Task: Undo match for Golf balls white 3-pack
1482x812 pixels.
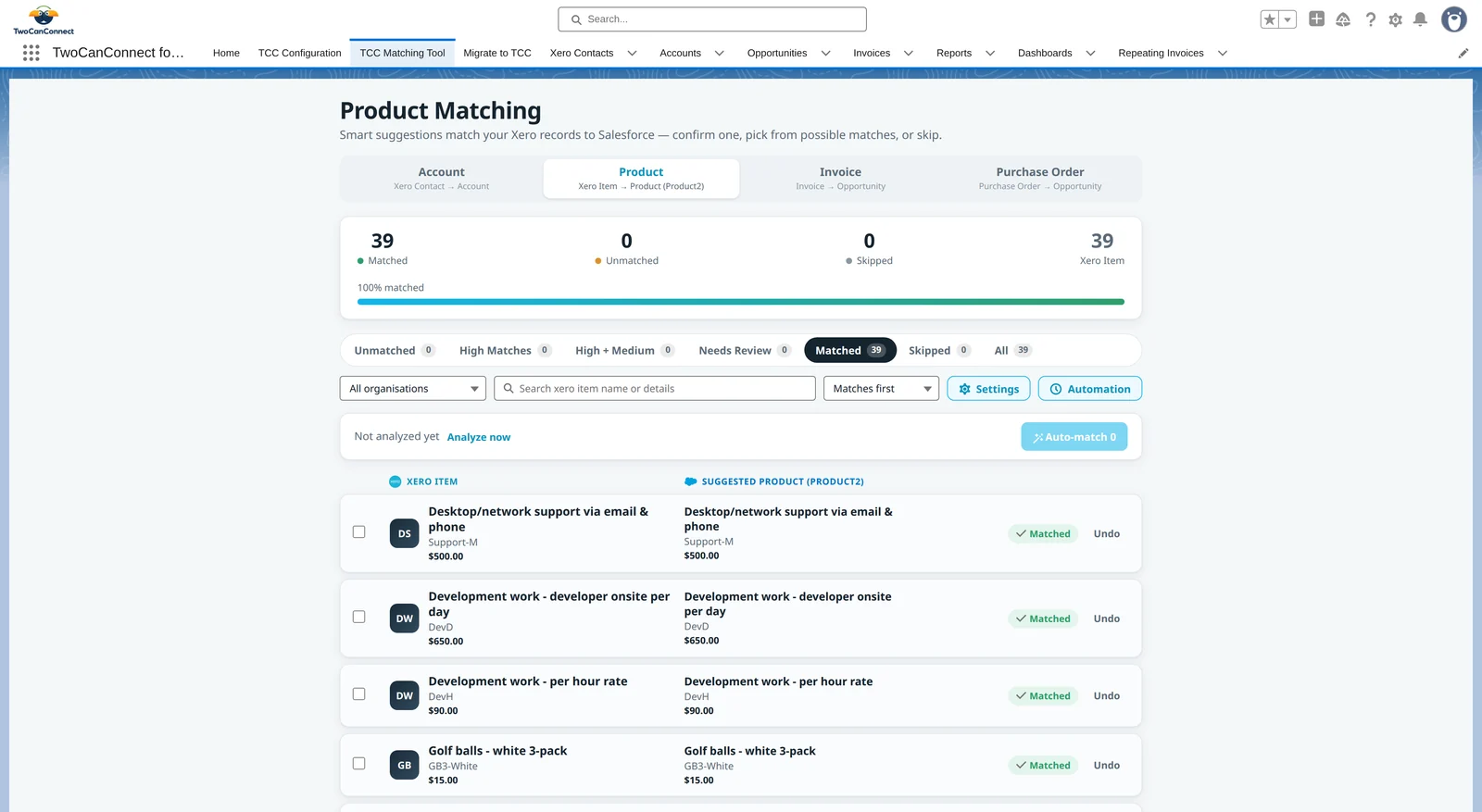Action: 1107,765
